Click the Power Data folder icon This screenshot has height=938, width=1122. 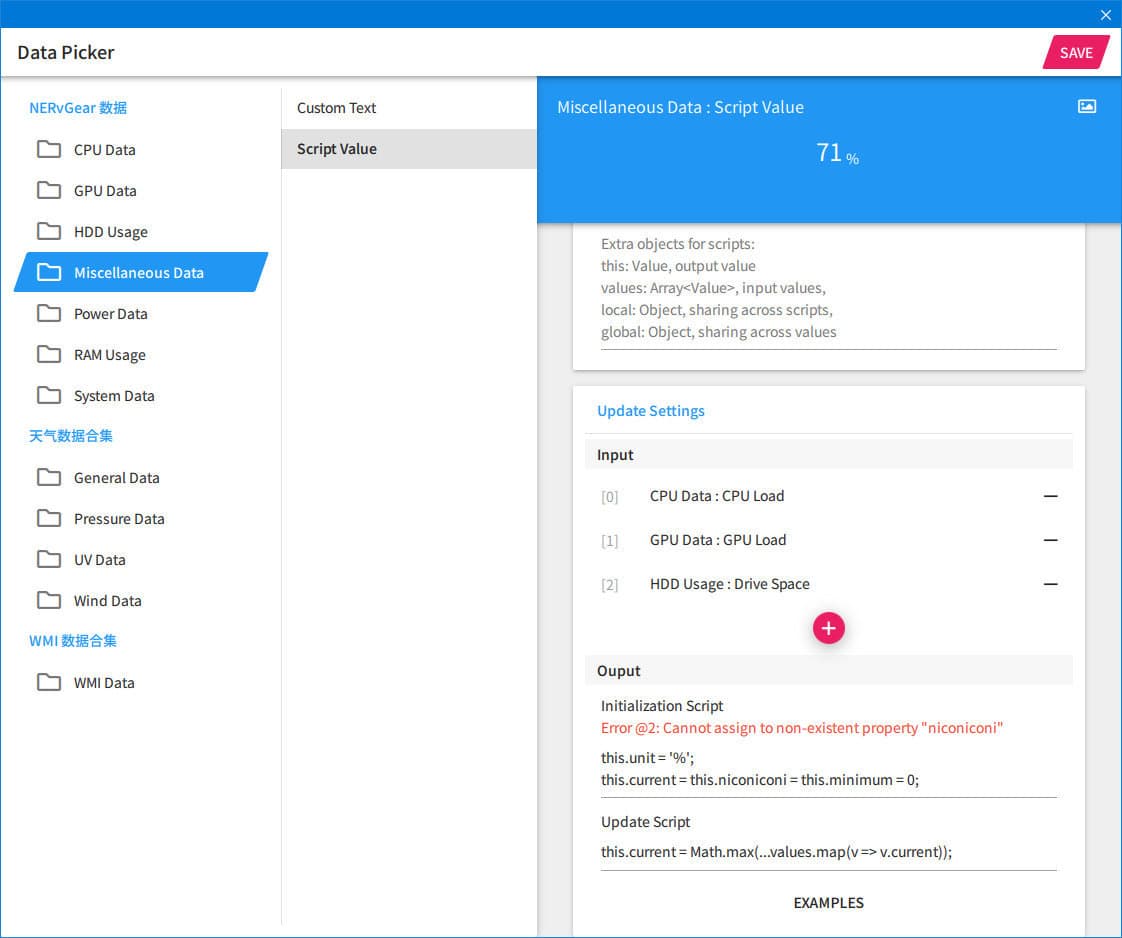[x=49, y=313]
